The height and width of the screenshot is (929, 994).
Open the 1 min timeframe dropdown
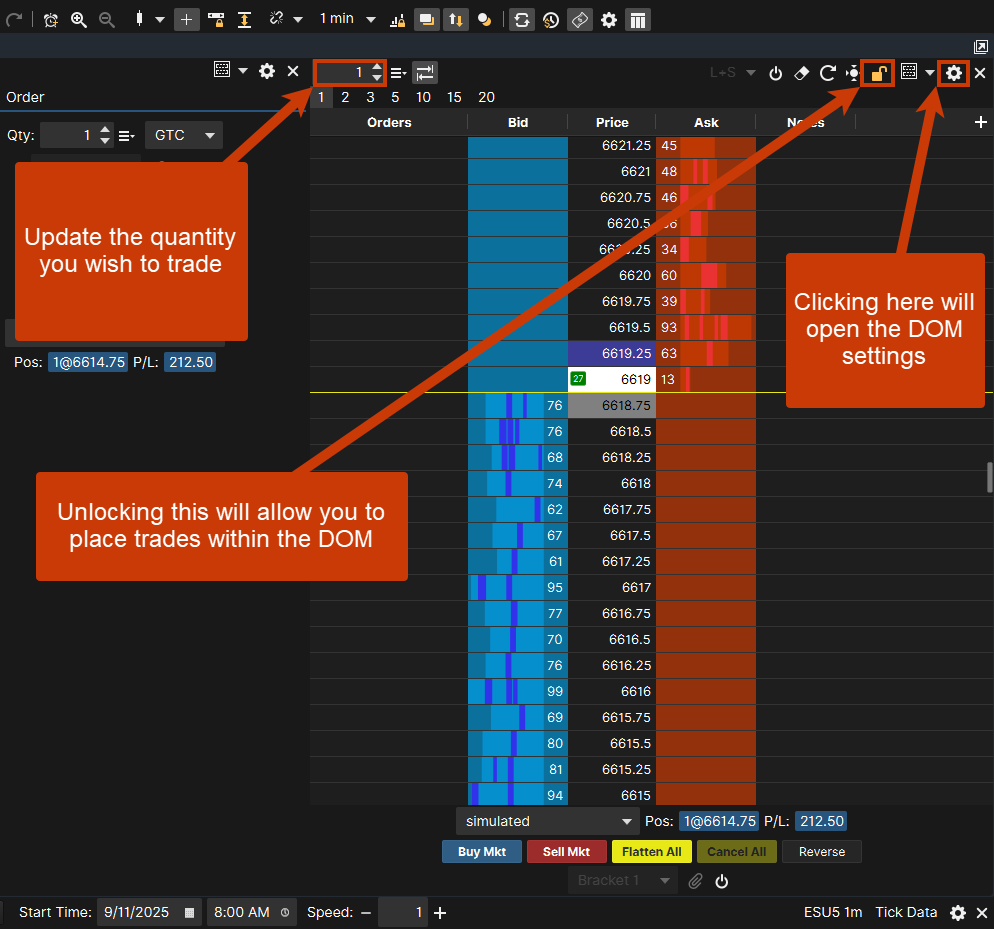pyautogui.click(x=347, y=19)
